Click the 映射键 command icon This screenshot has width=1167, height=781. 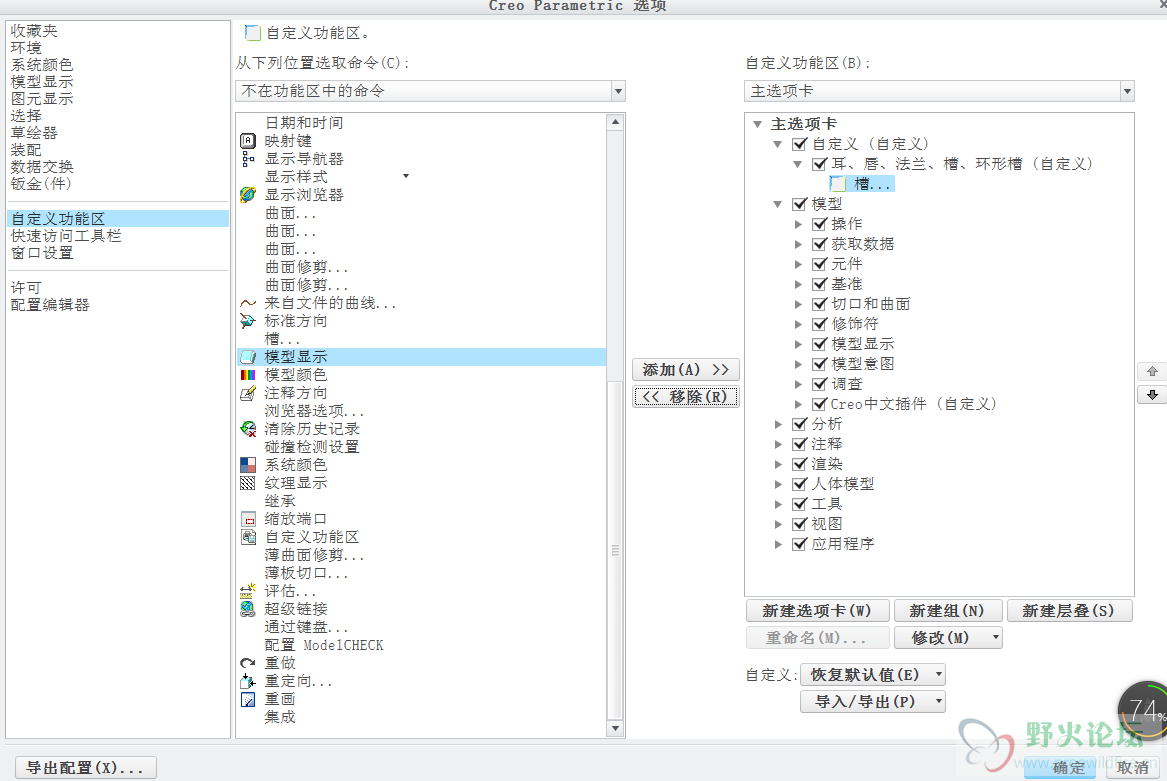tap(248, 141)
